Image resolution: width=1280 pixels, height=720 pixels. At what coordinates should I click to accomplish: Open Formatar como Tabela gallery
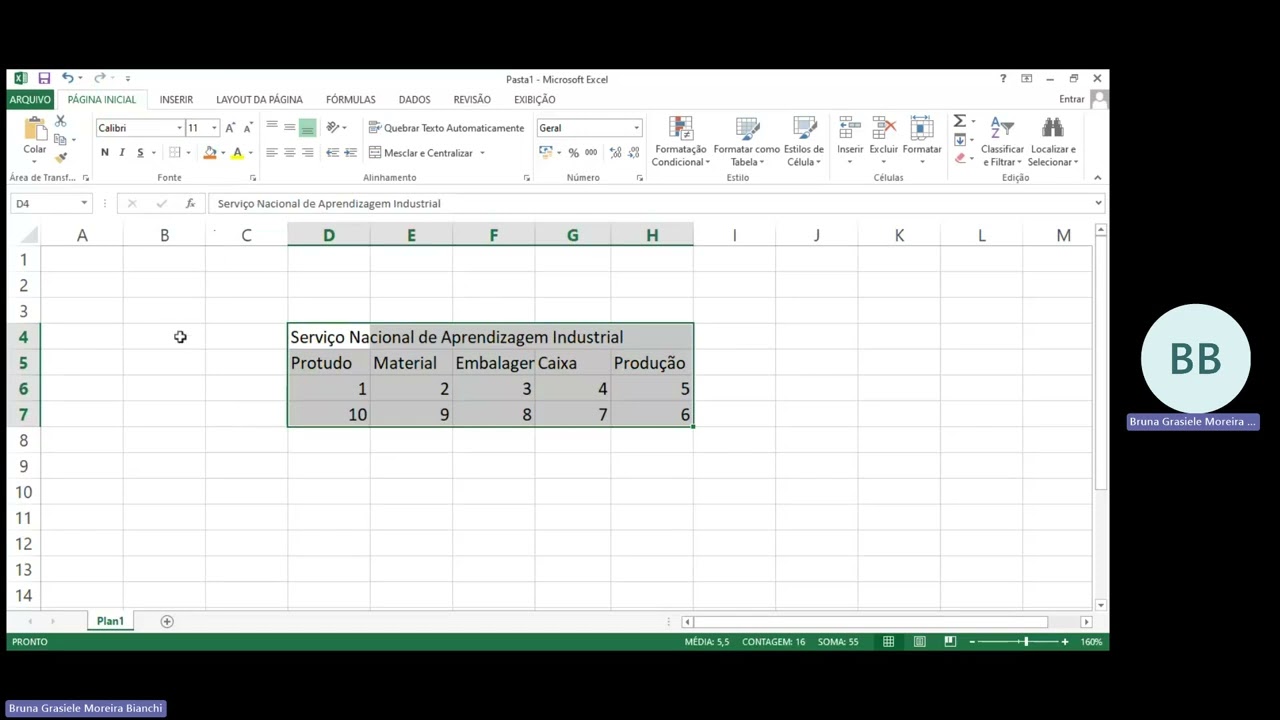747,142
